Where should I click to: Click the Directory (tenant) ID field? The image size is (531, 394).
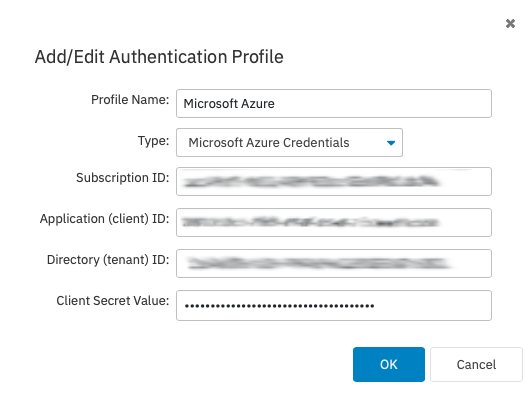pos(334,263)
